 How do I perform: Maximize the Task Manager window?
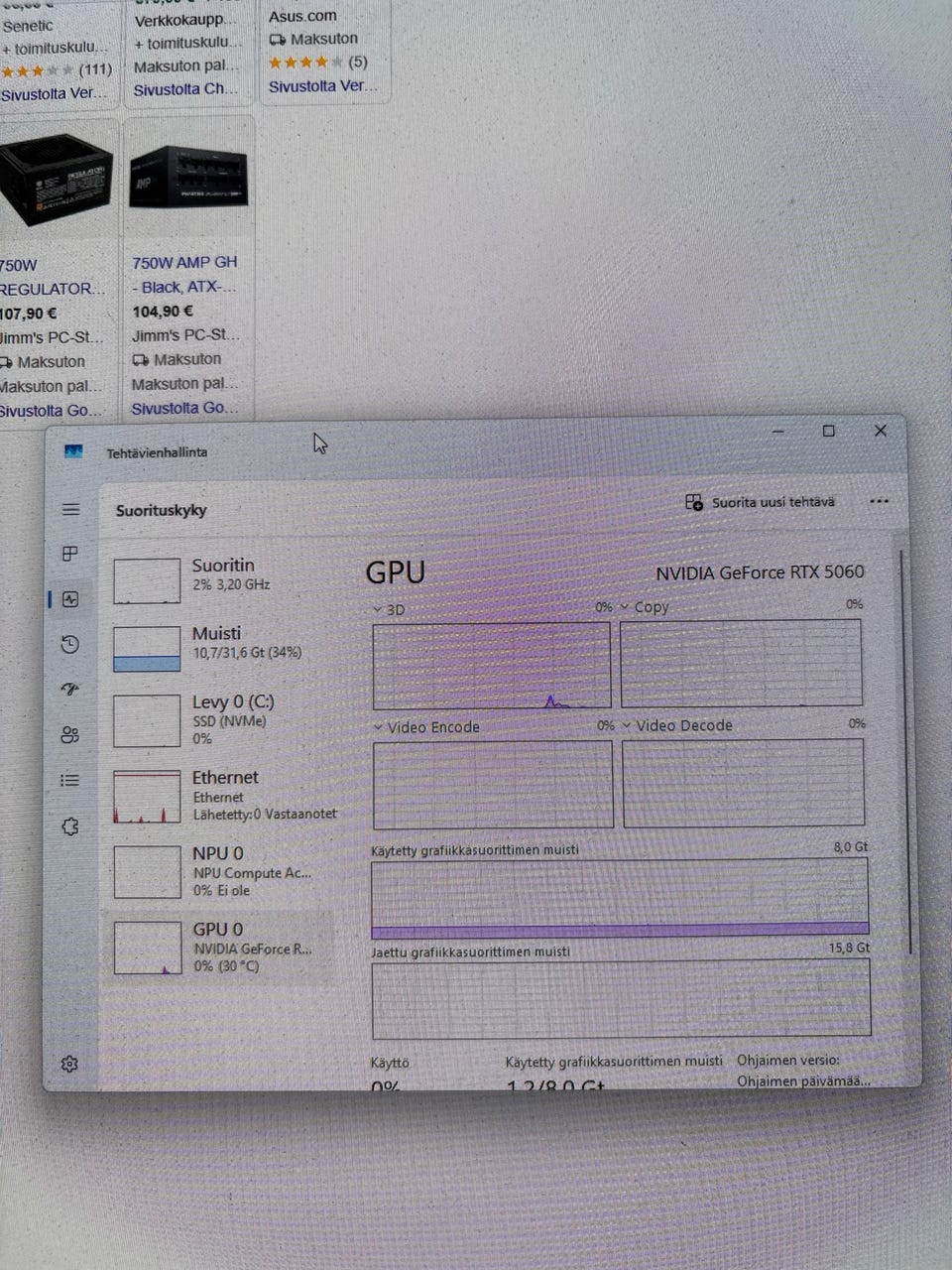tap(829, 431)
